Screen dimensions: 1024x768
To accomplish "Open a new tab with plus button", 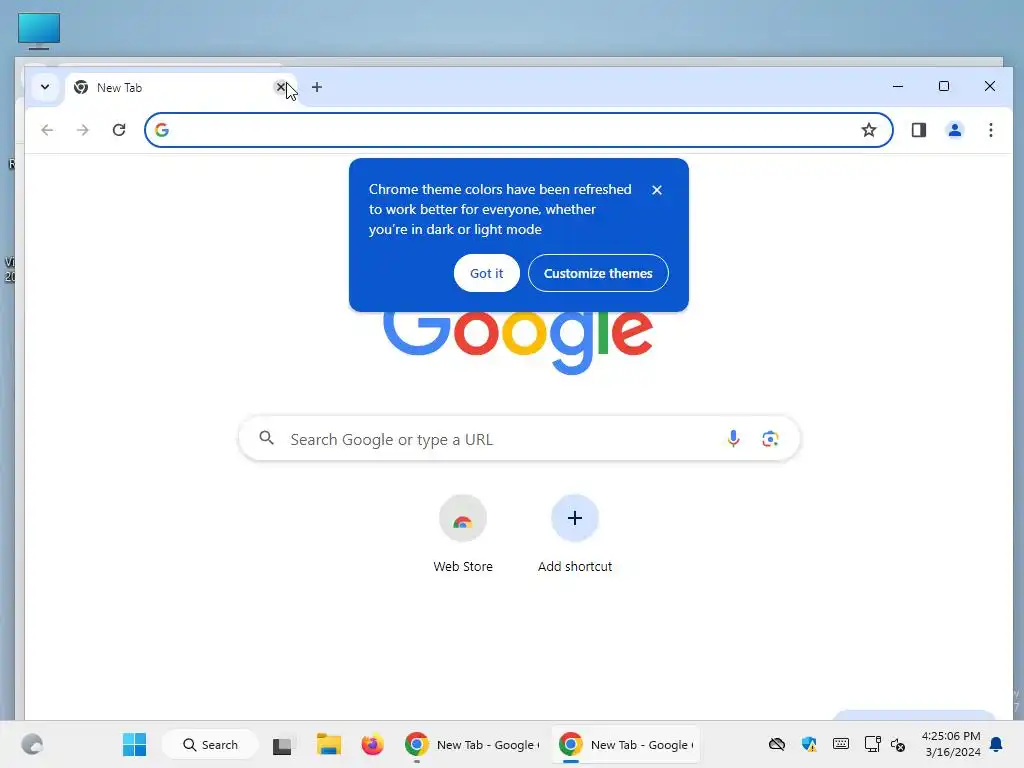I will click(x=317, y=87).
